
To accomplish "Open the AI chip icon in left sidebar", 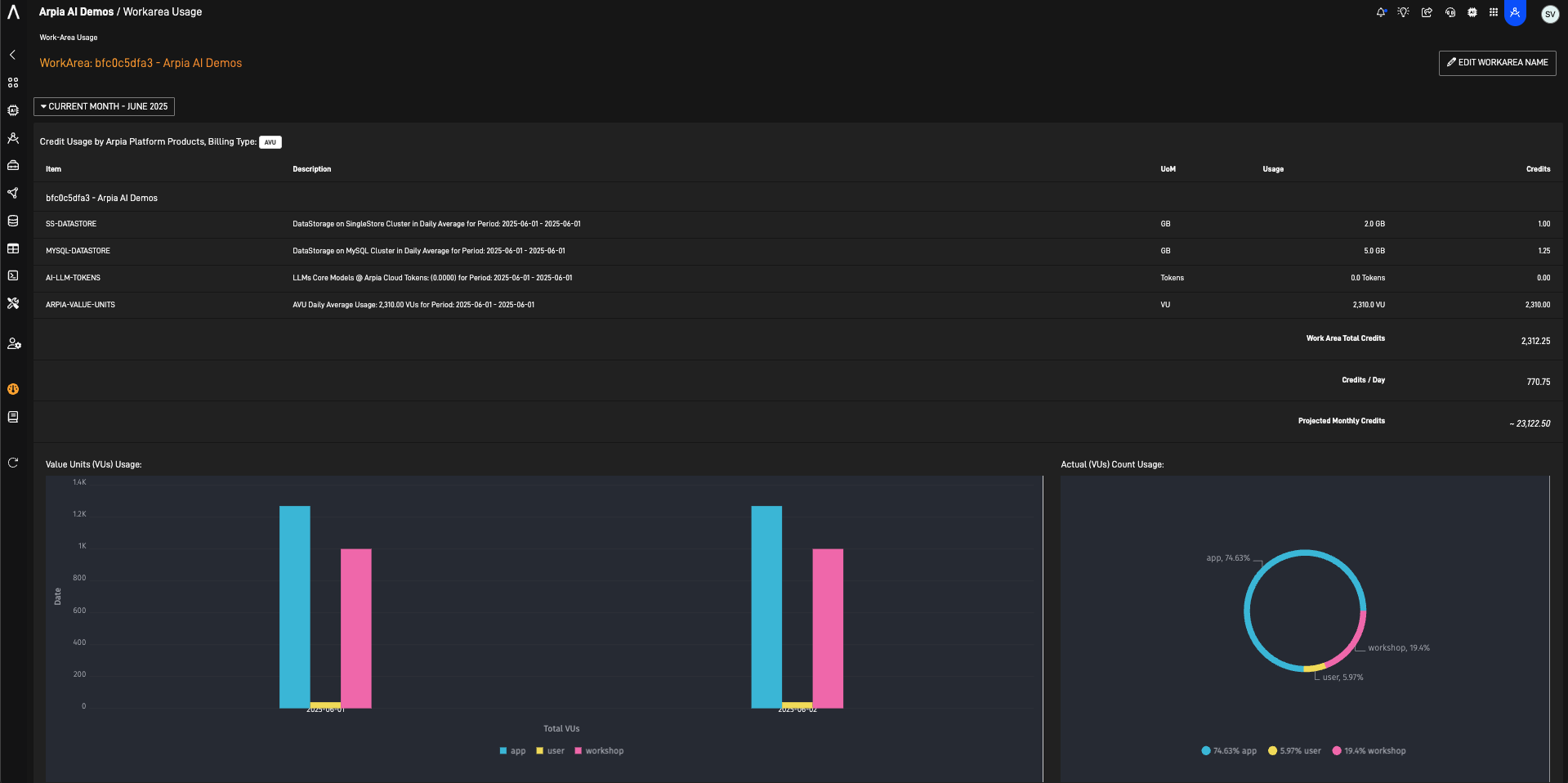I will [x=13, y=110].
